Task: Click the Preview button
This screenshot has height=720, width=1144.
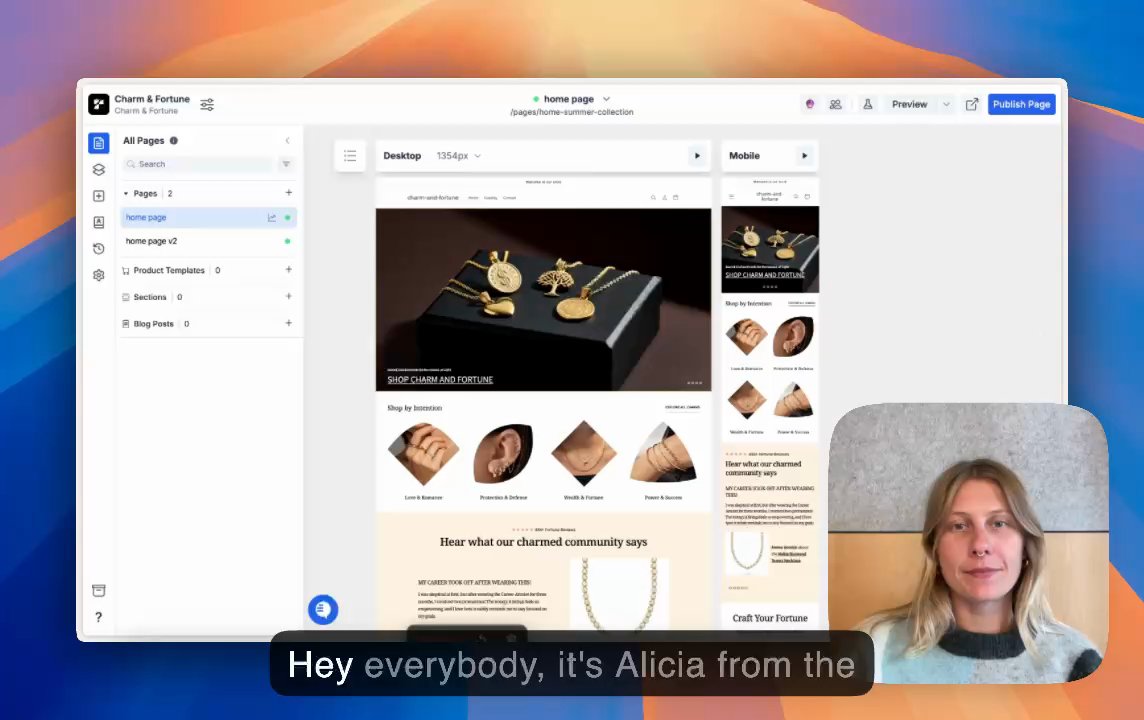Action: coord(909,104)
